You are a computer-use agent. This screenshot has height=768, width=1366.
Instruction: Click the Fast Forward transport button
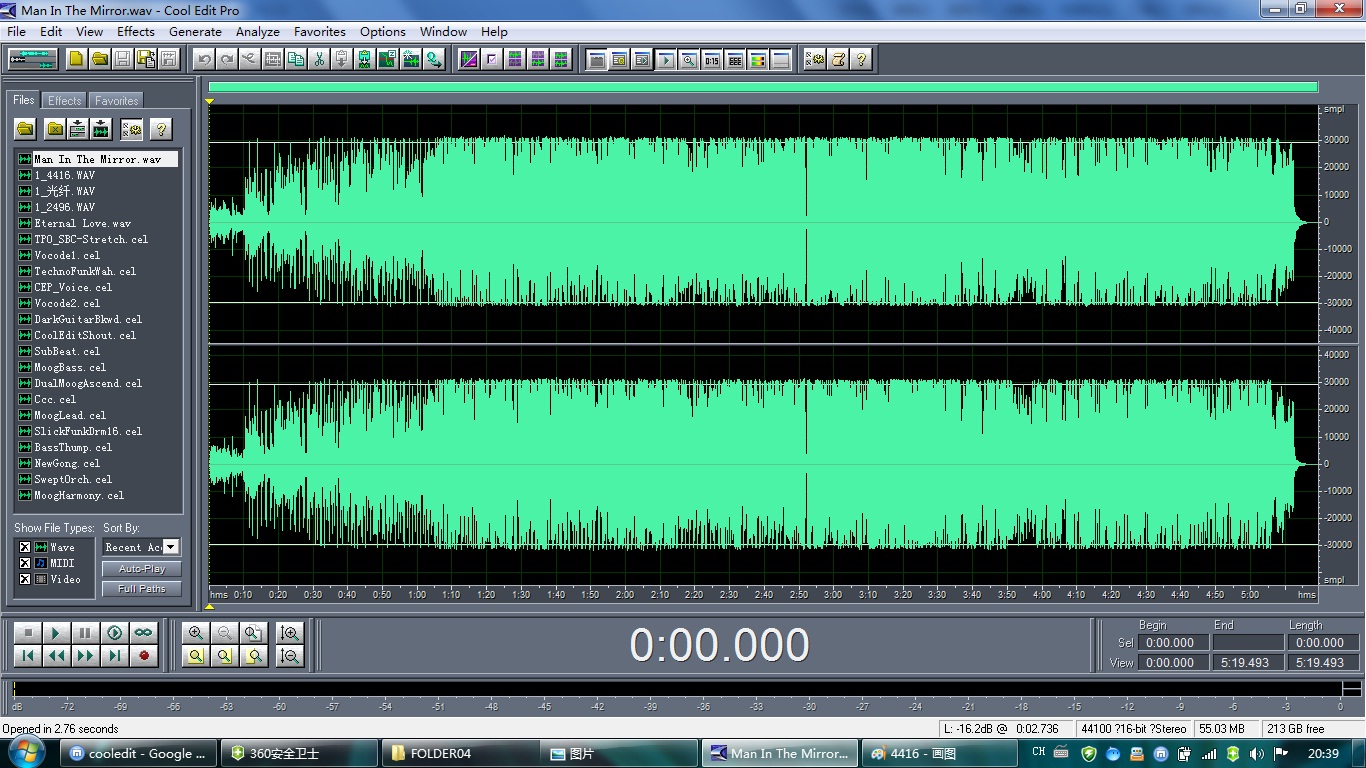(86, 656)
